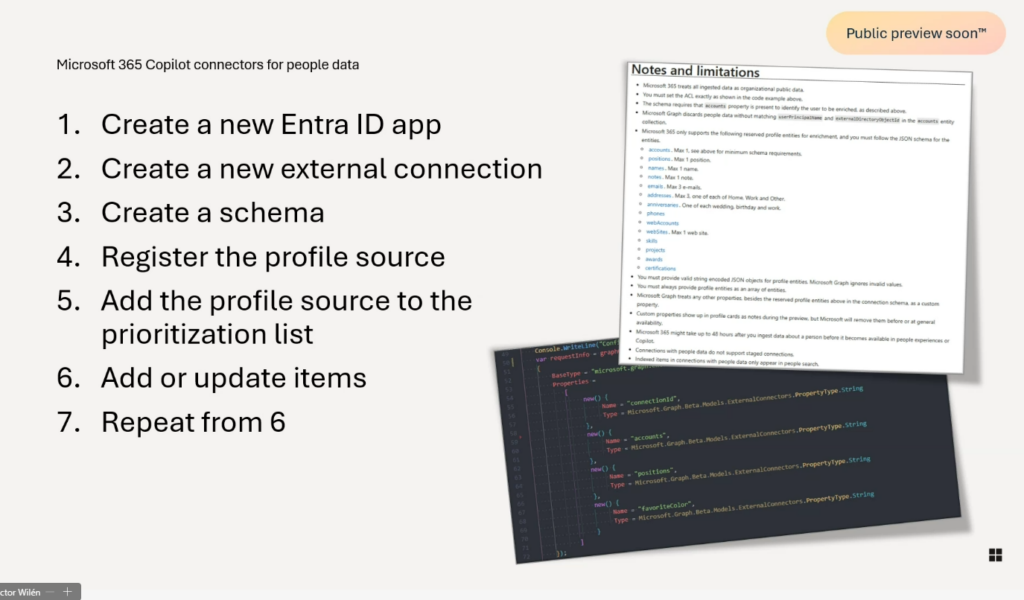Open the 'anniversaries' link in Notes list
Viewport: 1024px width, 600px height.
pos(662,205)
